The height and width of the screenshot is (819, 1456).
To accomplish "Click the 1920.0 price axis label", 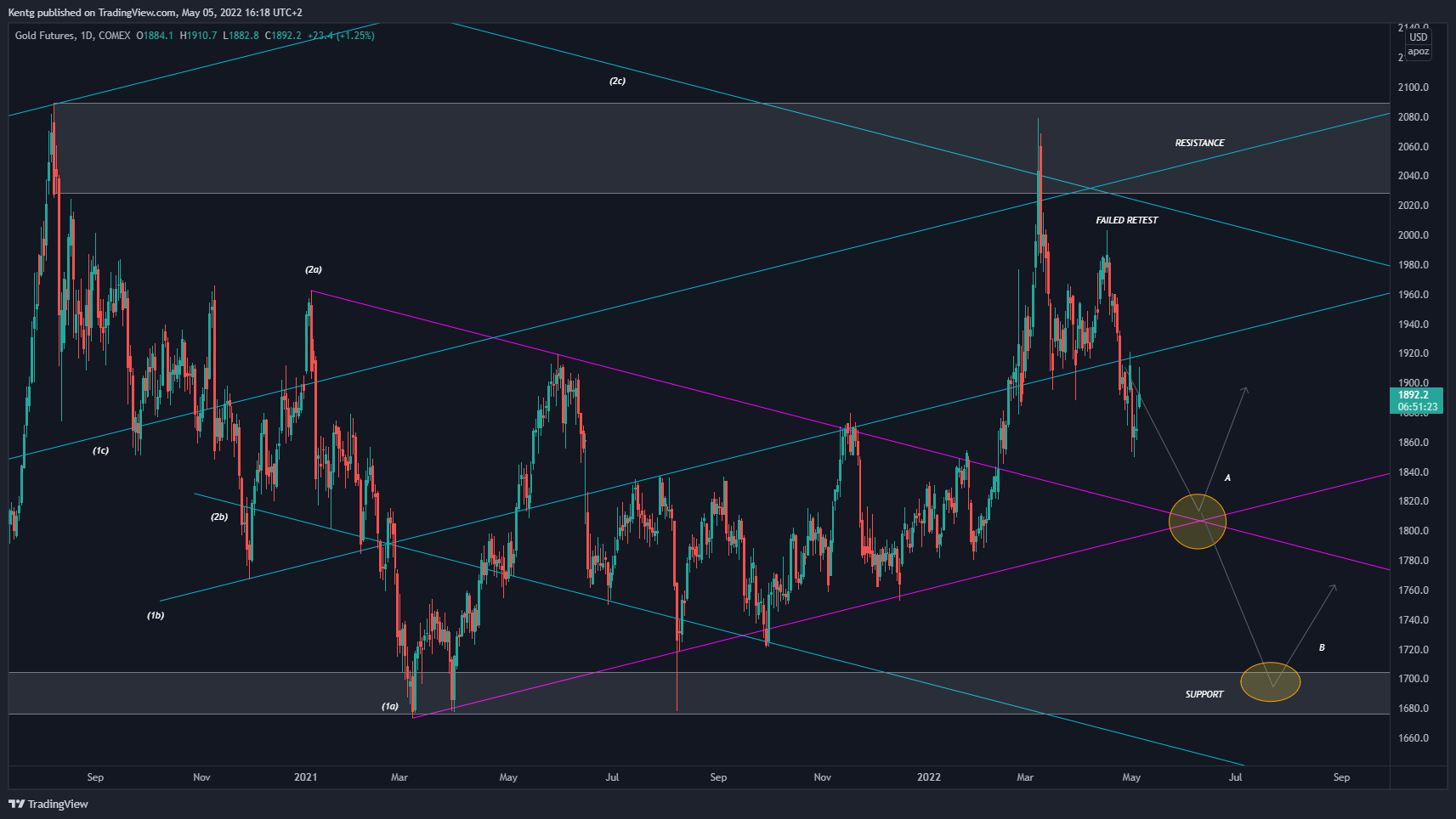I will 1413,353.
